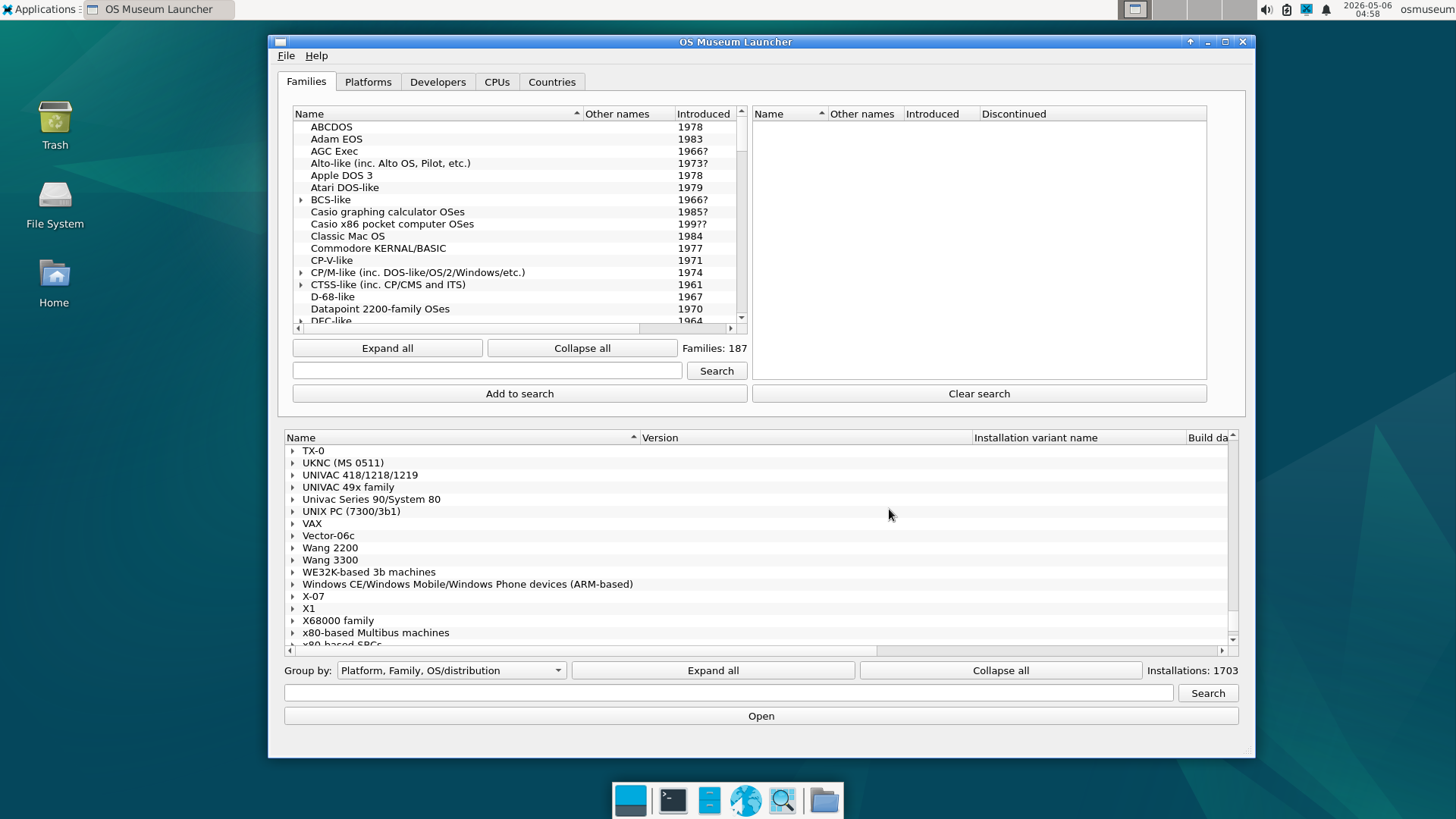Viewport: 1456px width, 819px height.
Task: Select the Commodore KERNAL/BASIC row
Action: [x=514, y=249]
